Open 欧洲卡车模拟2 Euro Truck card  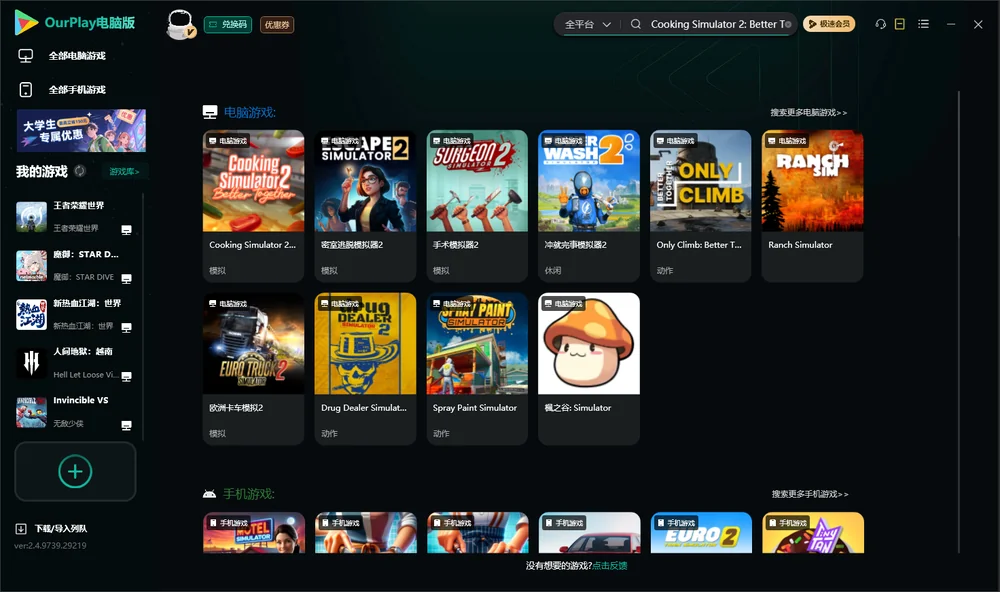click(x=253, y=369)
